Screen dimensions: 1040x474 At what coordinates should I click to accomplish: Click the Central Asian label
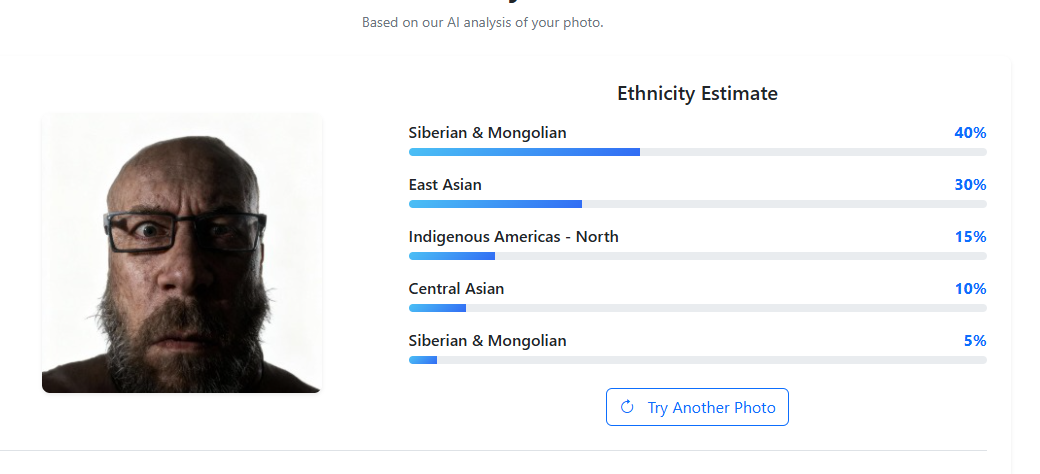(x=456, y=289)
